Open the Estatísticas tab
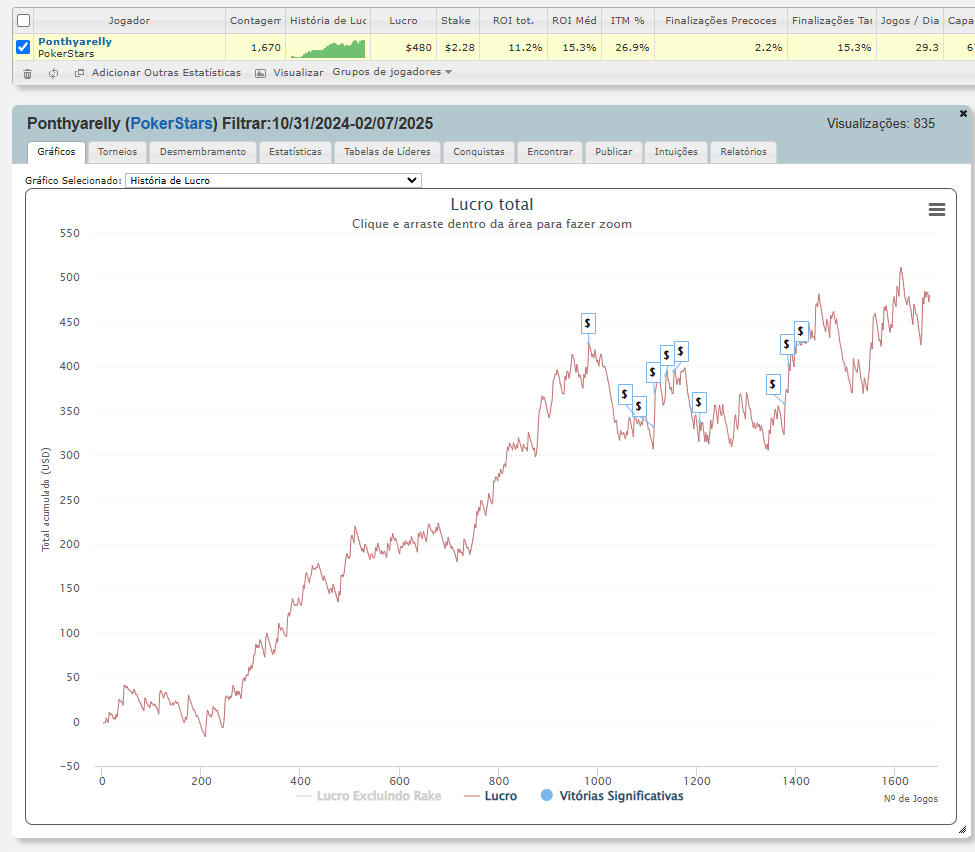The height and width of the screenshot is (852, 975). pyautogui.click(x=295, y=152)
